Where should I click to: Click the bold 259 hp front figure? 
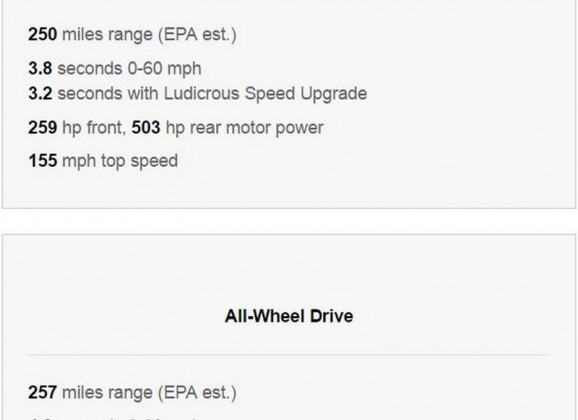point(43,128)
